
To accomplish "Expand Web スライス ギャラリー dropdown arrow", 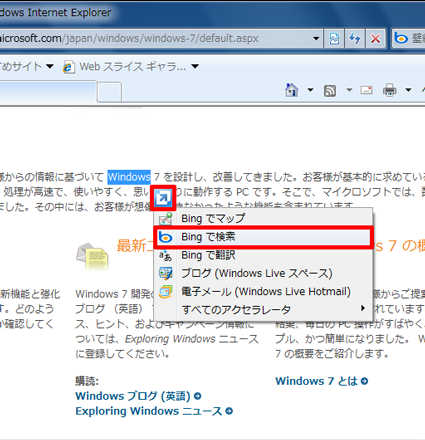I will pyautogui.click(x=195, y=66).
